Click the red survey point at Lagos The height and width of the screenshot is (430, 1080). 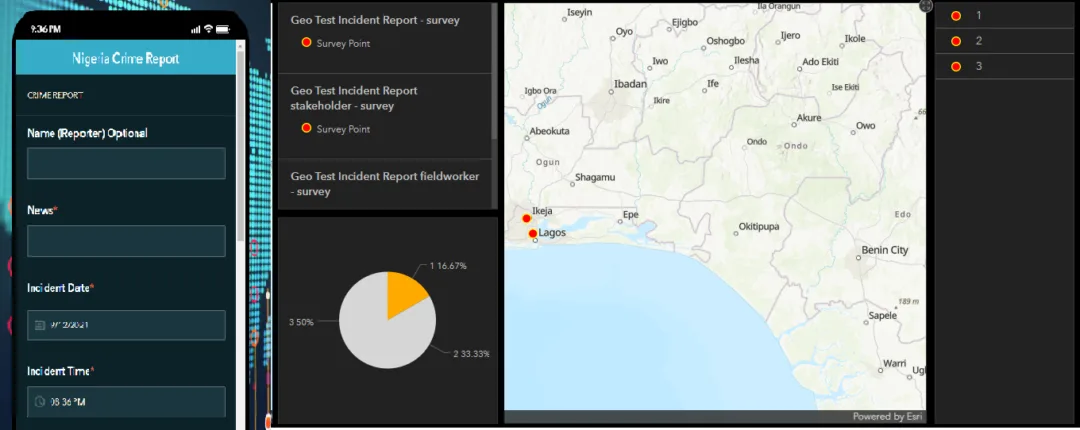tap(532, 234)
